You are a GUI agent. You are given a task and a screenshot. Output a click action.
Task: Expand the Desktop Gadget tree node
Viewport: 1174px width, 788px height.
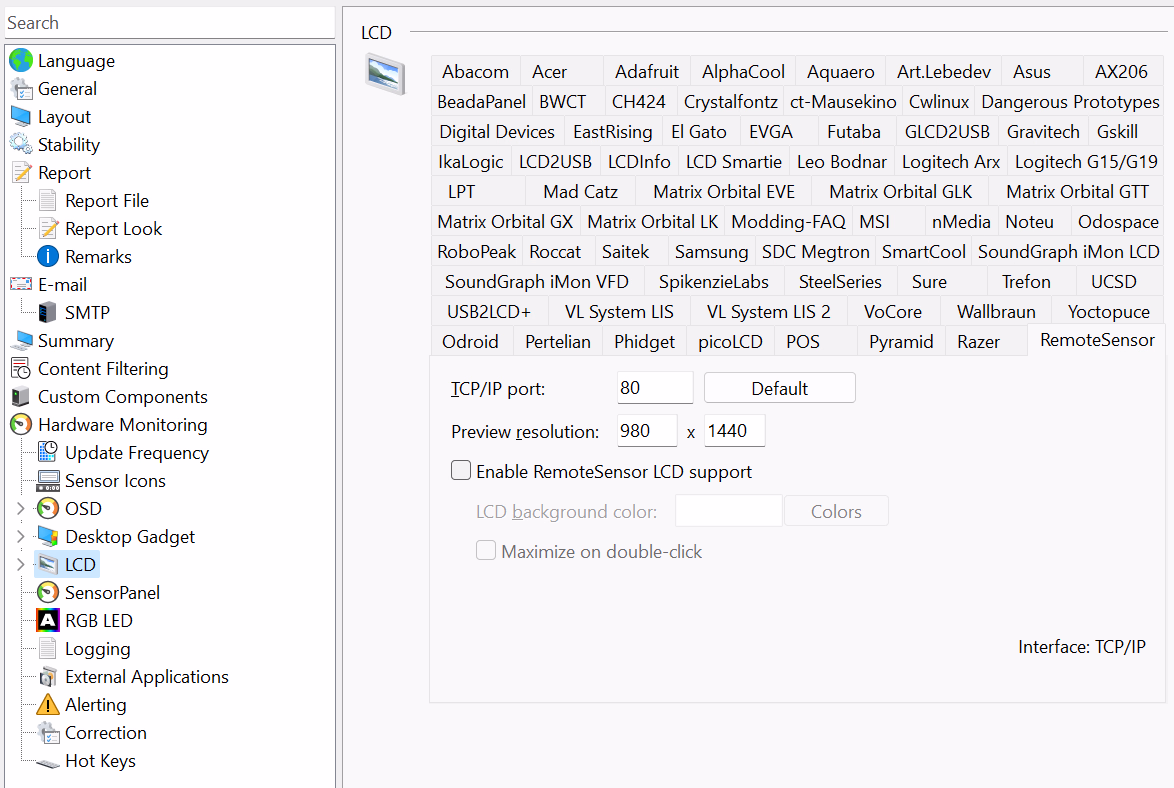click(21, 537)
